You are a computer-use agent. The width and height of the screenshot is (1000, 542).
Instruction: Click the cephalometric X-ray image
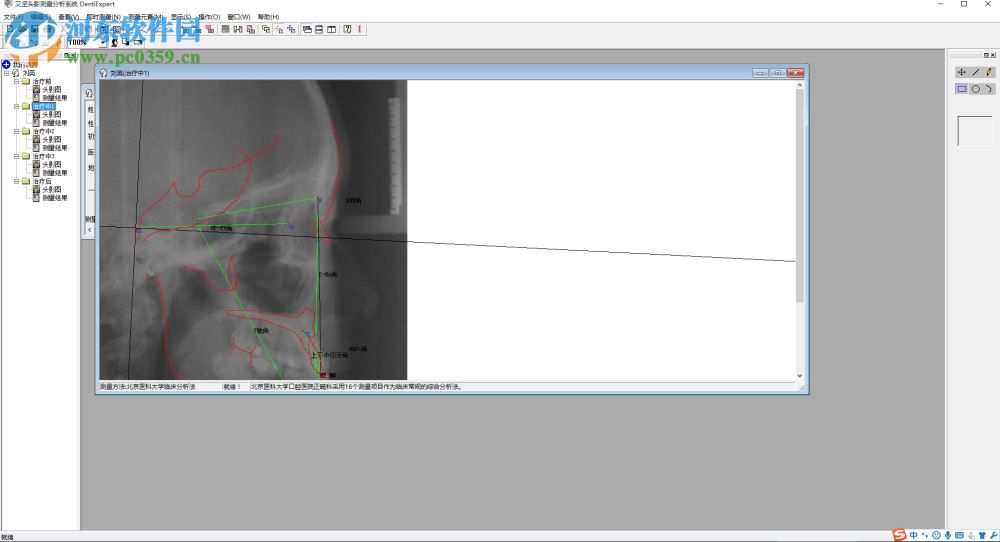253,230
